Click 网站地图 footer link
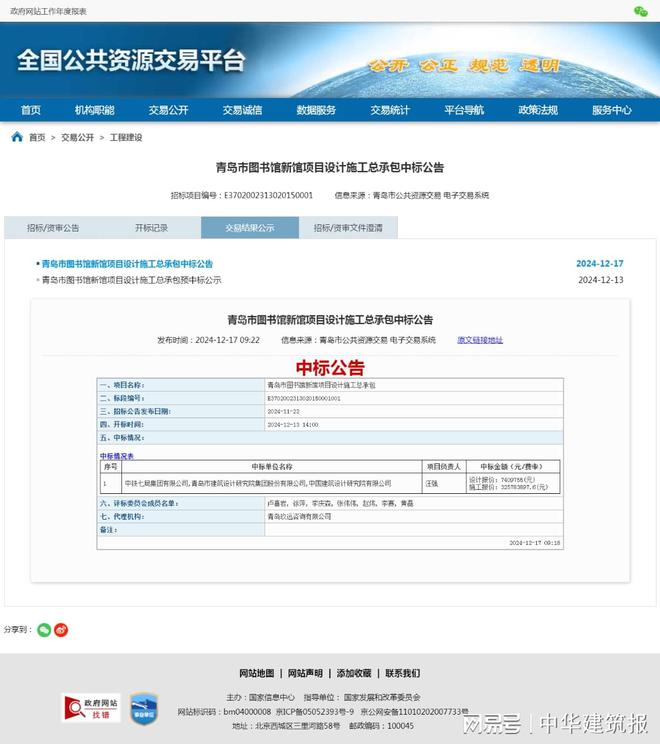Screen dimensions: 660x744 [x=257, y=673]
